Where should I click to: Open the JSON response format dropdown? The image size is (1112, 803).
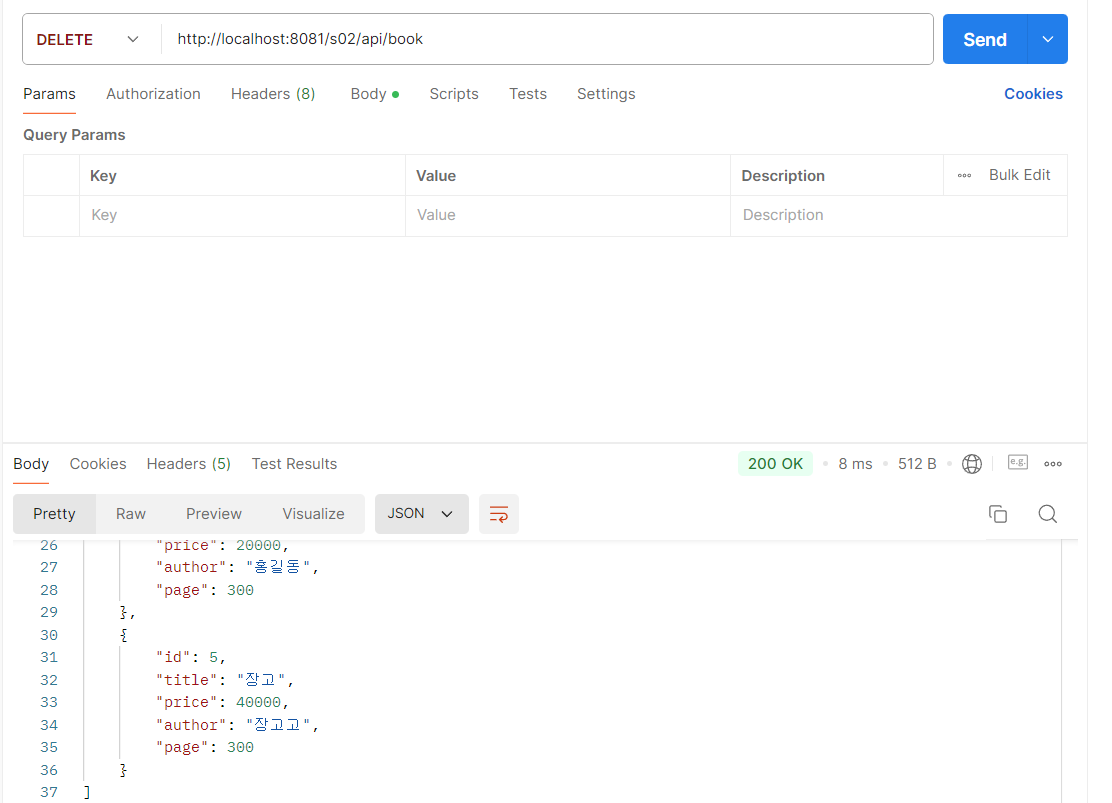[421, 513]
